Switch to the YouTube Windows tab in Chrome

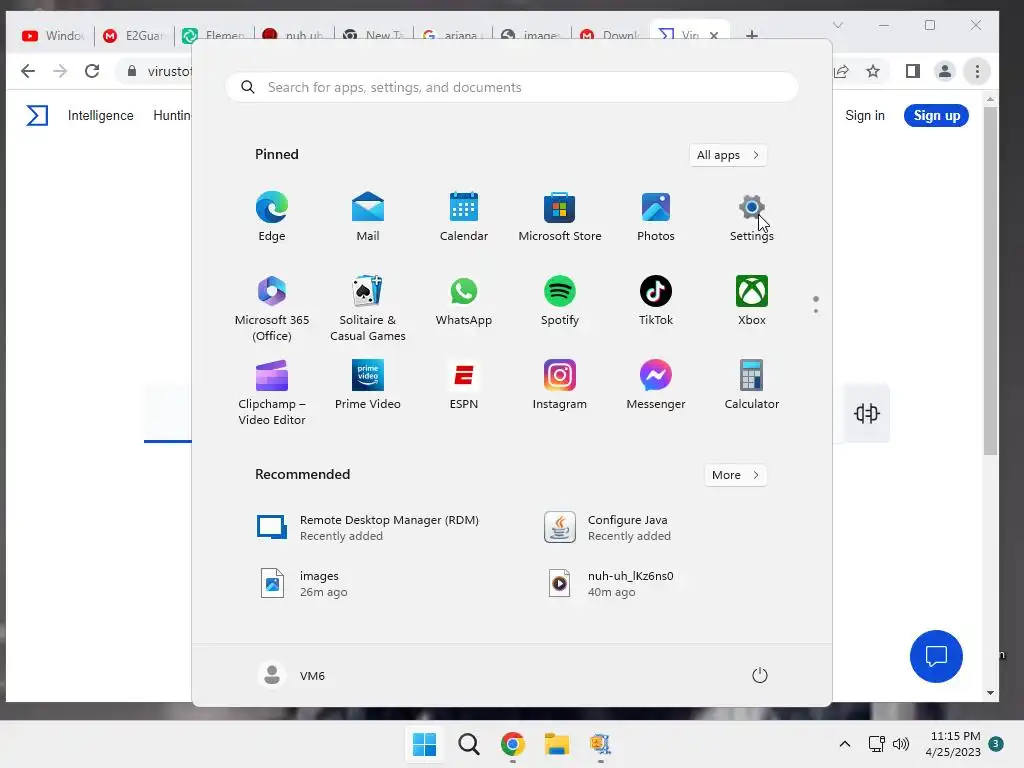point(54,35)
